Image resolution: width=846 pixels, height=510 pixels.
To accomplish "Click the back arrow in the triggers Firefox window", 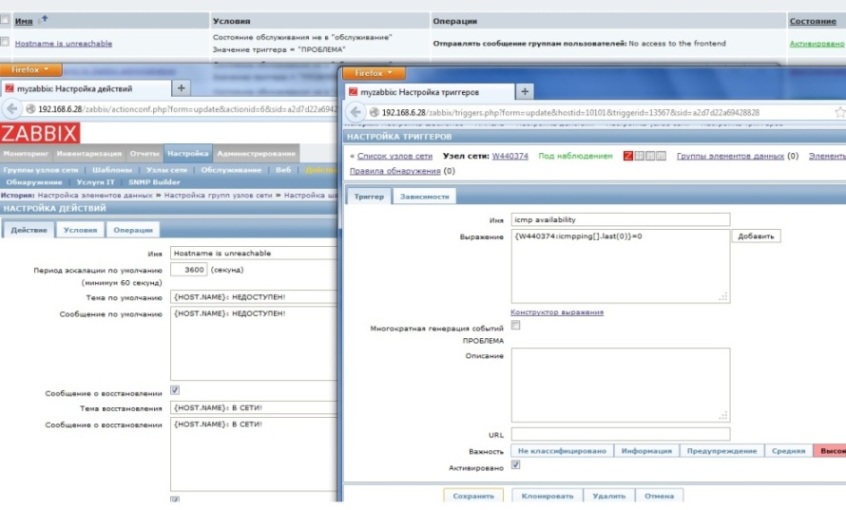I will coord(355,112).
